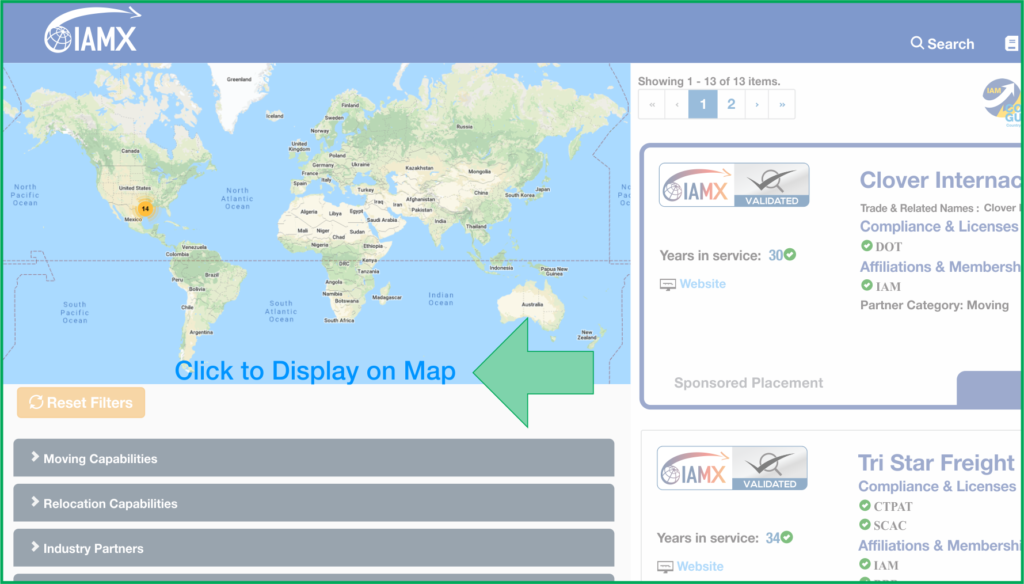This screenshot has height=584, width=1024.
Task: Click the Years in service 30 value
Action: click(x=775, y=255)
